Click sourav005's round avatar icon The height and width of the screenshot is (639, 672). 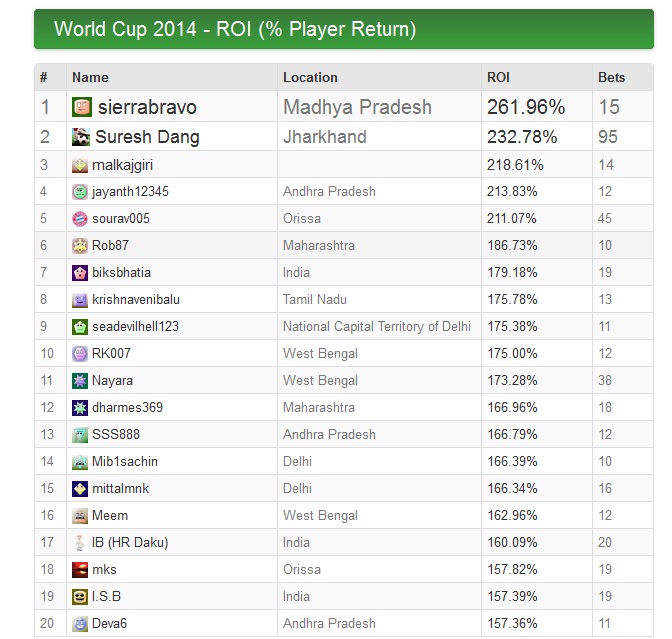(x=80, y=219)
